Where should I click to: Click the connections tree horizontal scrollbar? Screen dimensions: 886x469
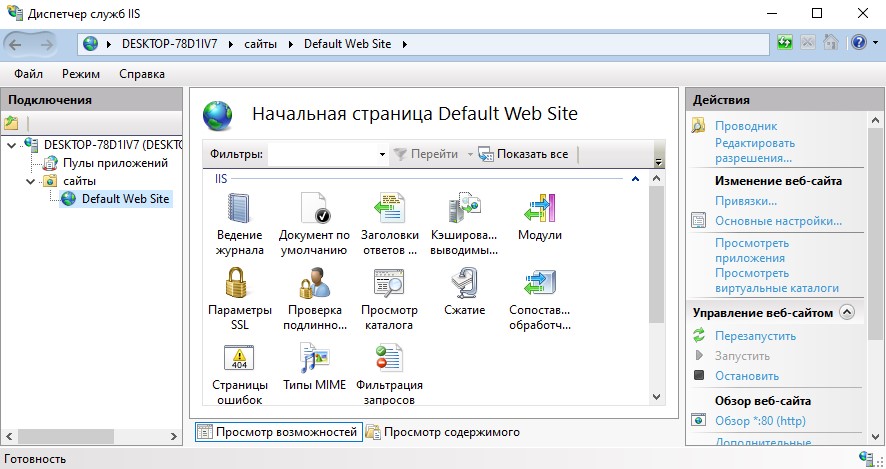tap(66, 436)
